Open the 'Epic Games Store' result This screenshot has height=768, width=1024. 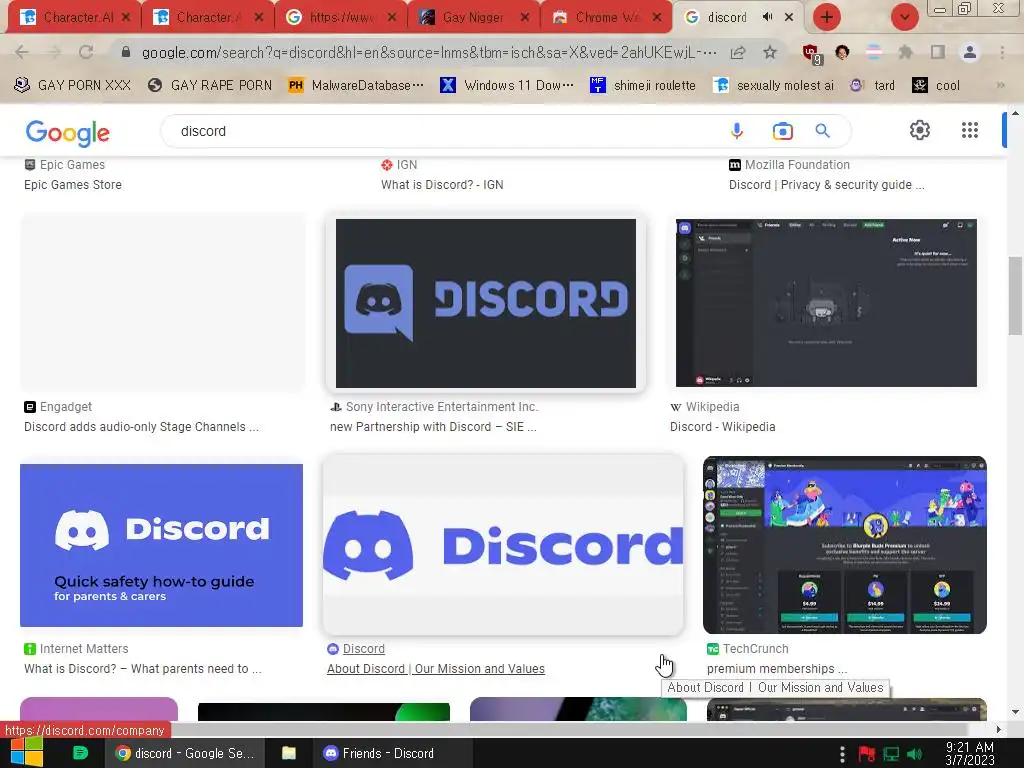(72, 185)
